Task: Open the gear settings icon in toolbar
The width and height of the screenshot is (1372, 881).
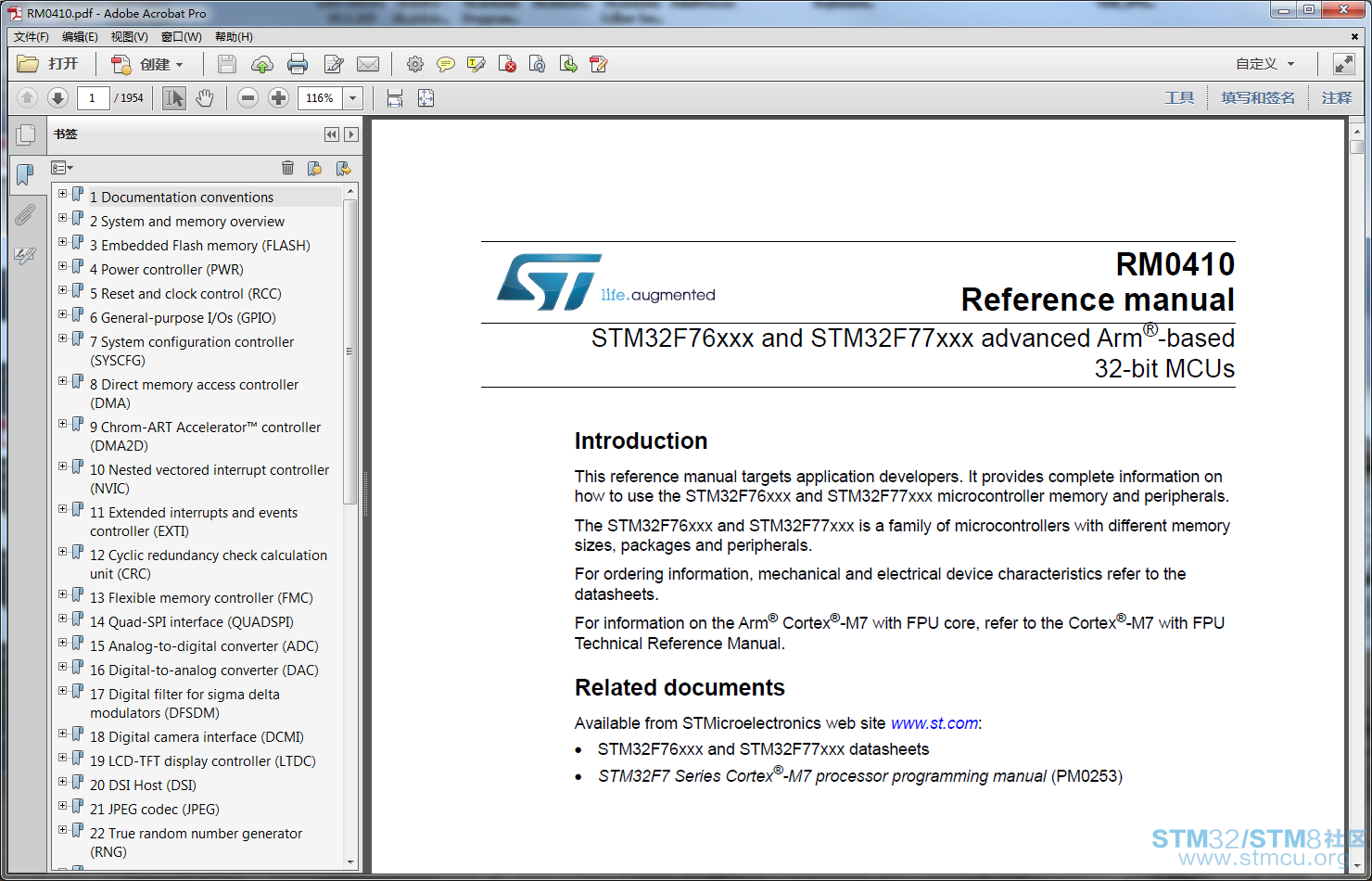Action: (x=415, y=64)
